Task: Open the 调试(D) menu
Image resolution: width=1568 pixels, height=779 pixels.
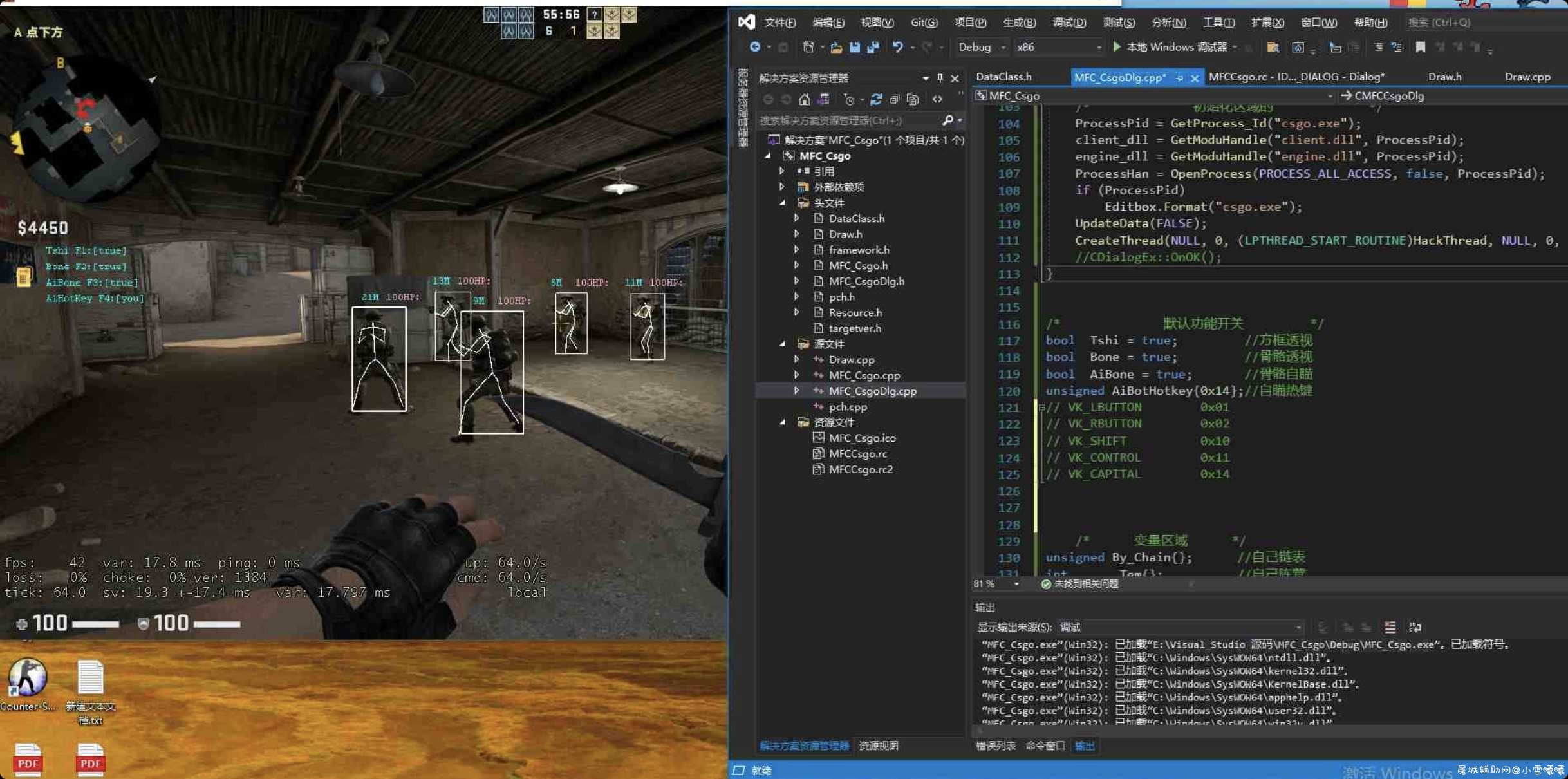Action: [1069, 23]
